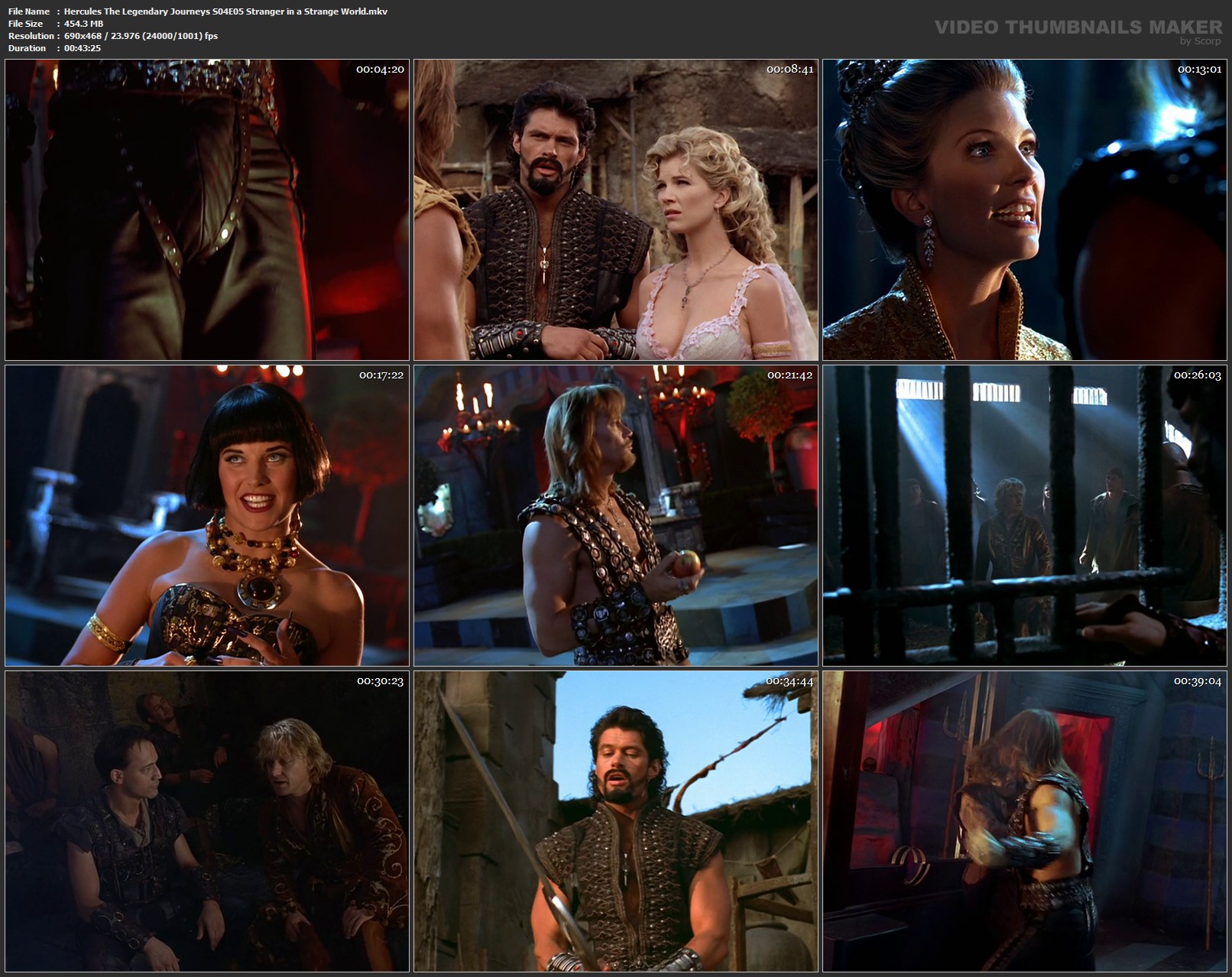Click the Duration value 00:43:25
This screenshot has height=977, width=1232.
83,48
